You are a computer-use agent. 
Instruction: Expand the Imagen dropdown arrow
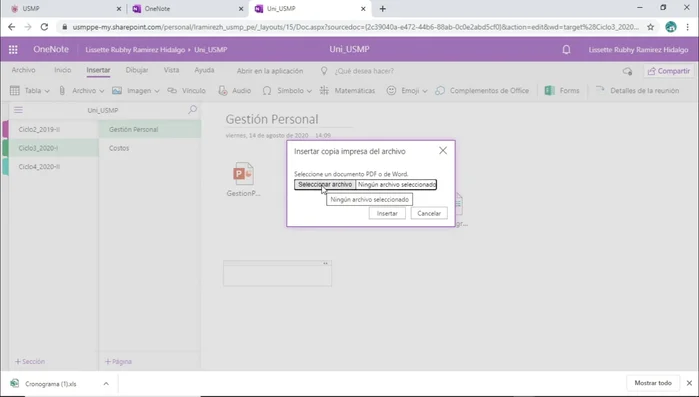[x=157, y=91]
